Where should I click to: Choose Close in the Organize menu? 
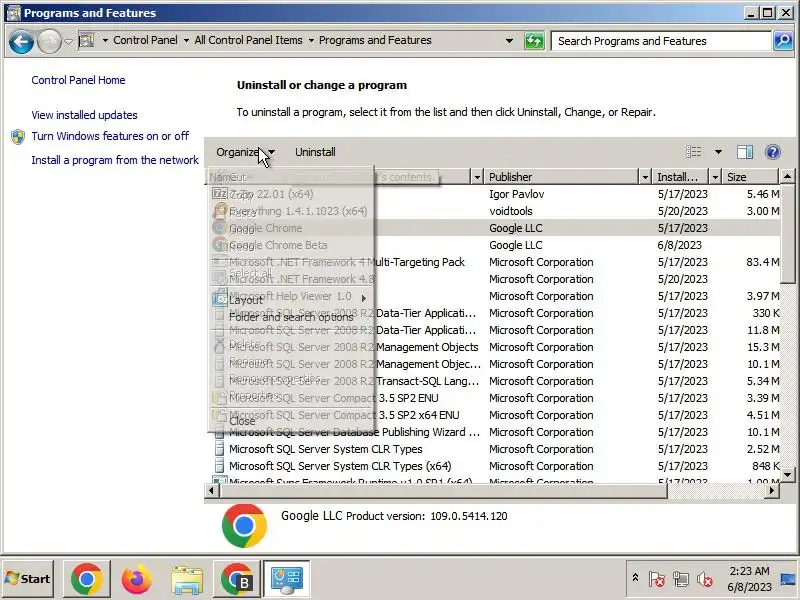tap(291, 421)
